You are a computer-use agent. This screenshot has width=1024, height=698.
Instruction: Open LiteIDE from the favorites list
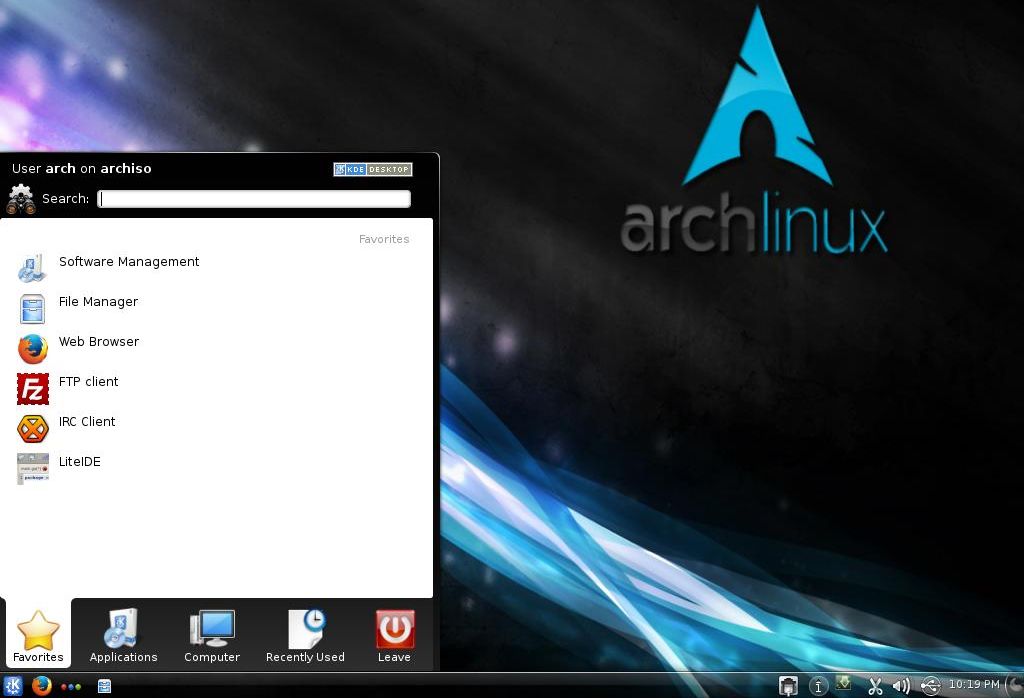(x=79, y=463)
